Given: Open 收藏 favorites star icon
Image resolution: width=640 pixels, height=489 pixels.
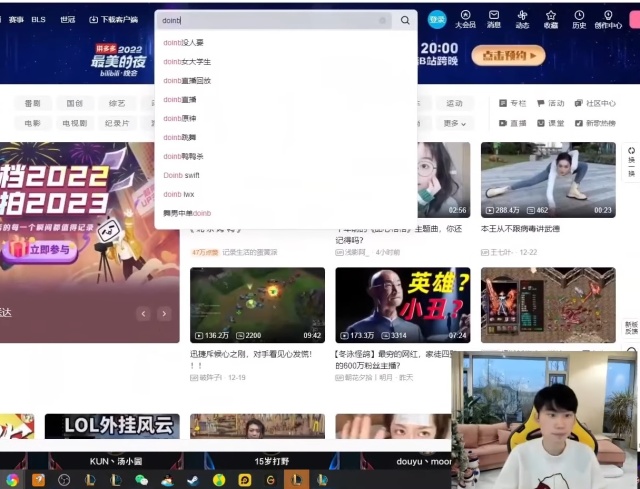Looking at the screenshot, I should pyautogui.click(x=551, y=19).
